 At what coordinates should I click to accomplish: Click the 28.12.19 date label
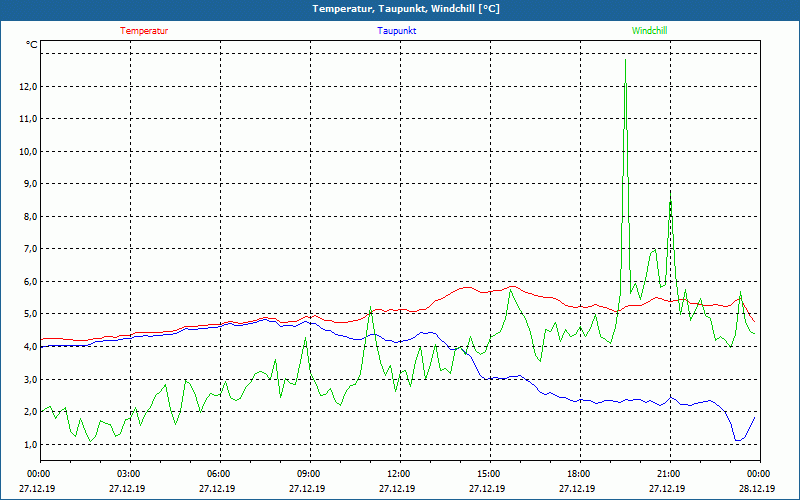click(x=757, y=488)
